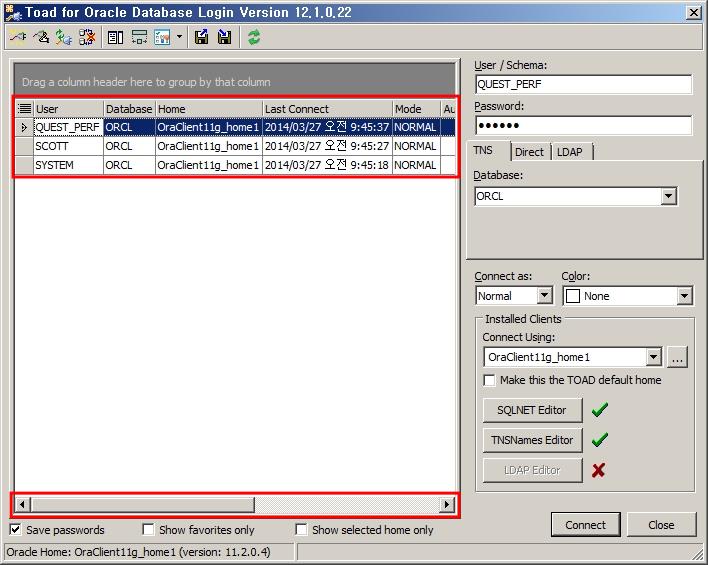
Task: Click the green refresh arrows icon
Action: pos(254,37)
